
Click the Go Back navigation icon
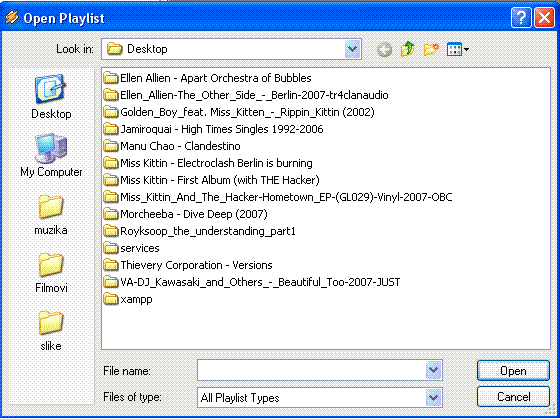click(x=384, y=49)
